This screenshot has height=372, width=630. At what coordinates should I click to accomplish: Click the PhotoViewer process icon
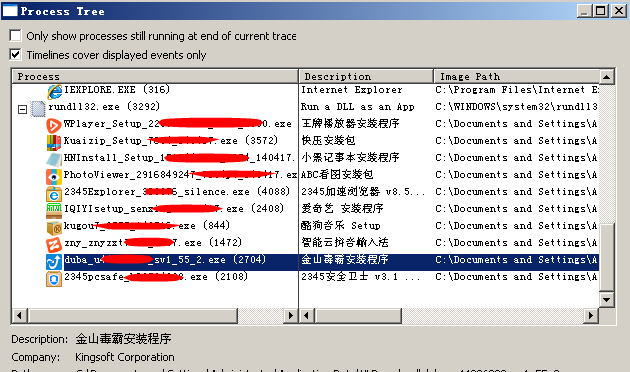(x=54, y=176)
